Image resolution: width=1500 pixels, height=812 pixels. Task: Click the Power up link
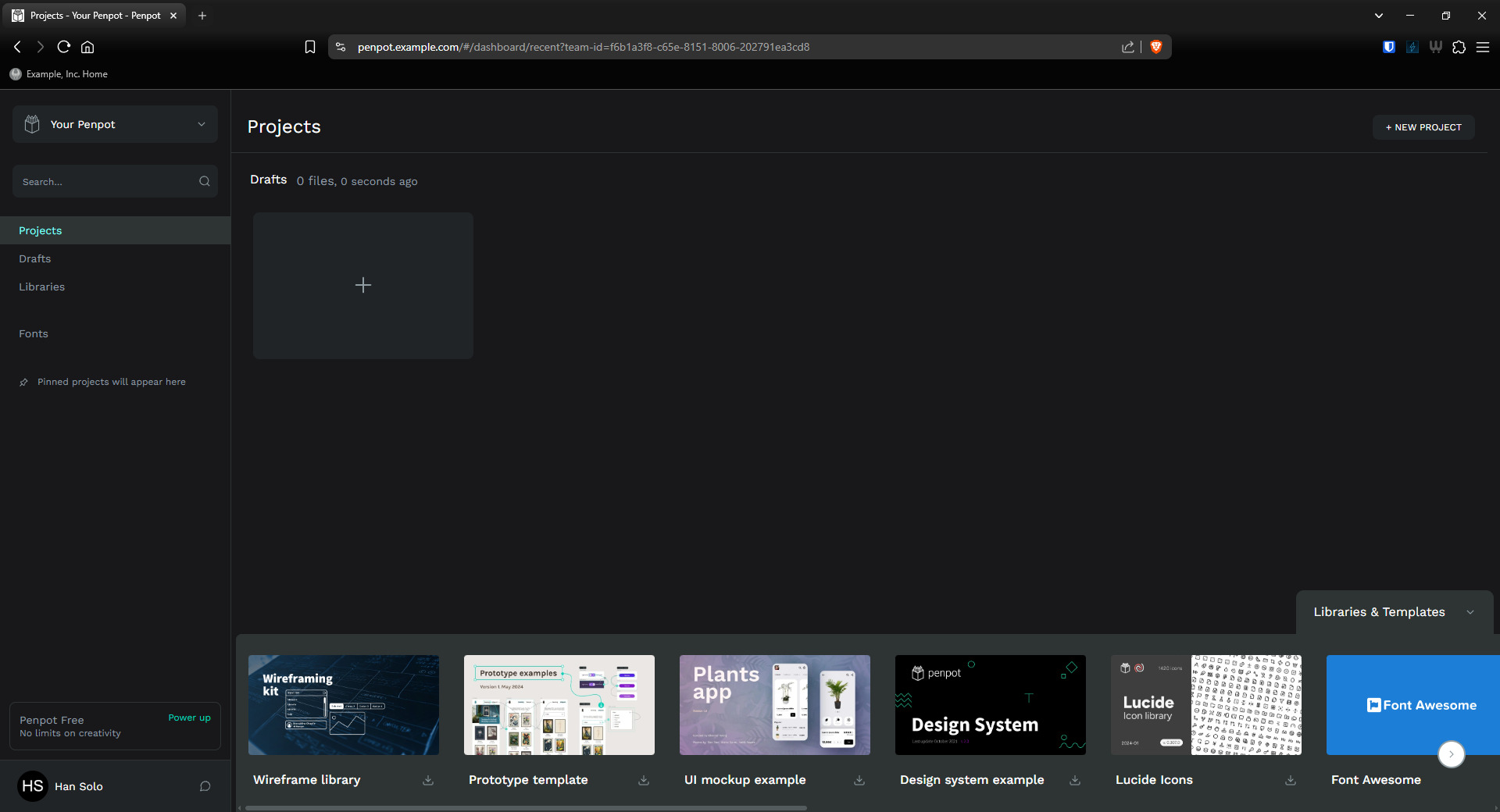coord(189,718)
